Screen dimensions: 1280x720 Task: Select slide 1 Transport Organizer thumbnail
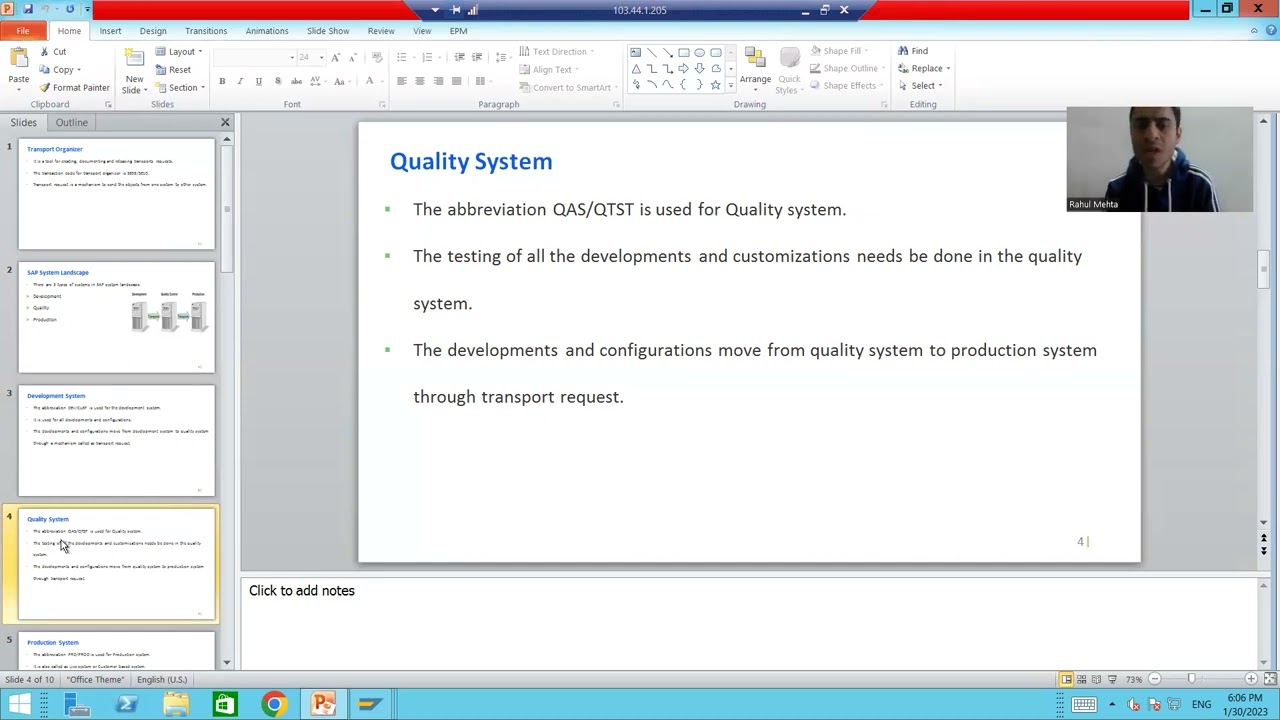click(x=116, y=194)
